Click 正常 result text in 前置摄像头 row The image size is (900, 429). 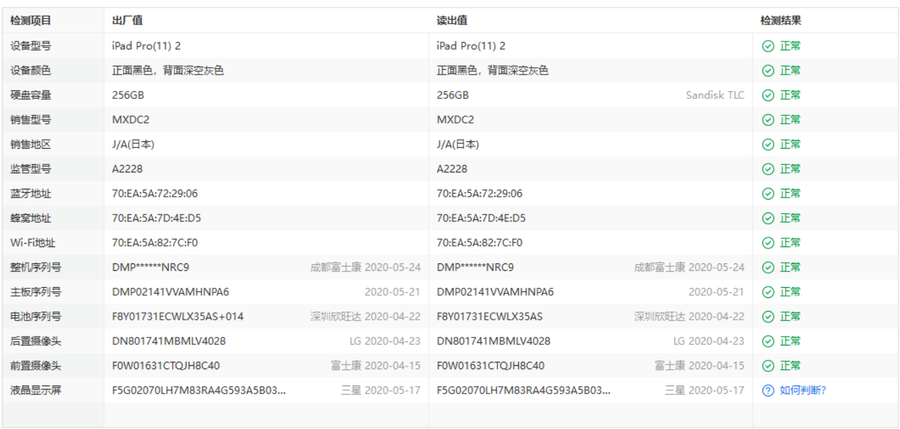click(790, 366)
